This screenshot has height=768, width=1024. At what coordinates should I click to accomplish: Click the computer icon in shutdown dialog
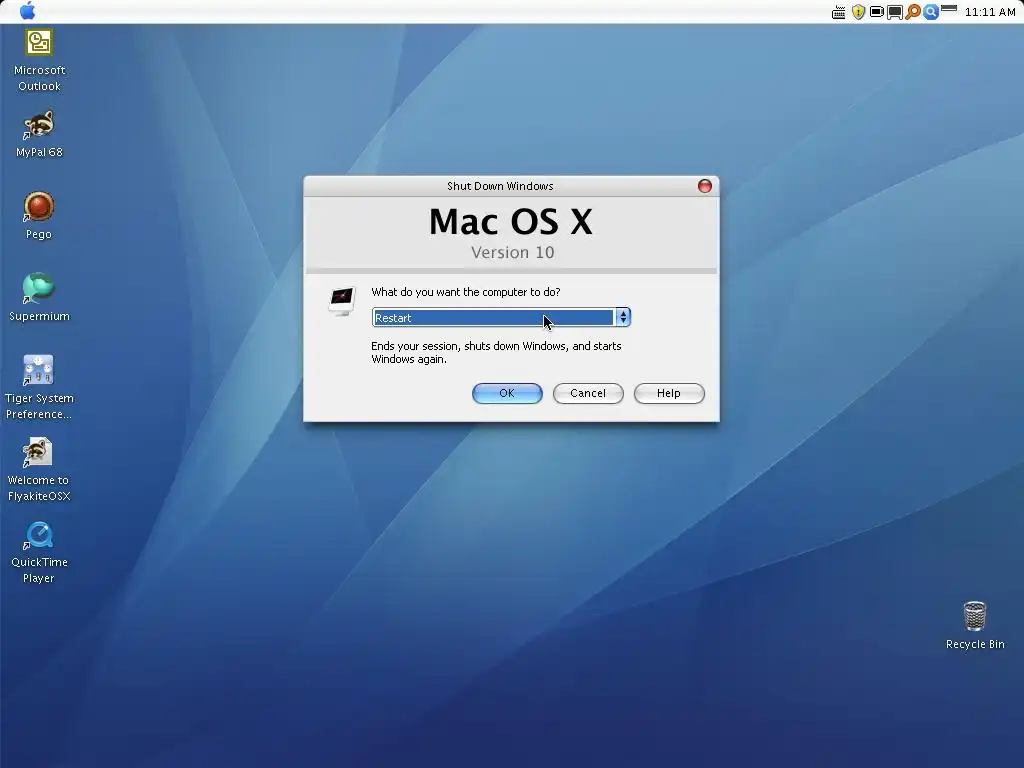tap(342, 300)
